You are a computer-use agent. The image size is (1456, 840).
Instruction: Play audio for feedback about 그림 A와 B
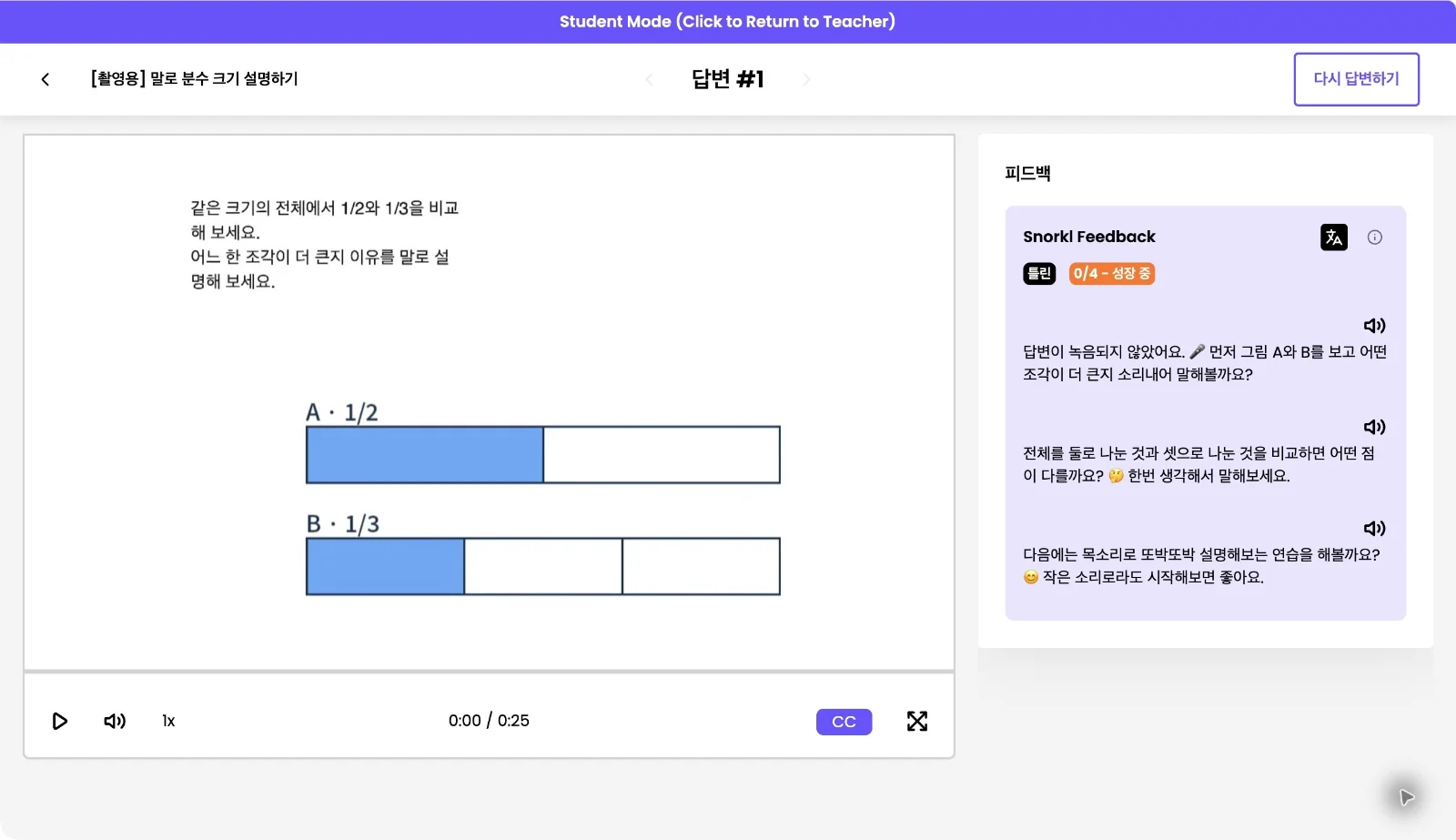1374,326
